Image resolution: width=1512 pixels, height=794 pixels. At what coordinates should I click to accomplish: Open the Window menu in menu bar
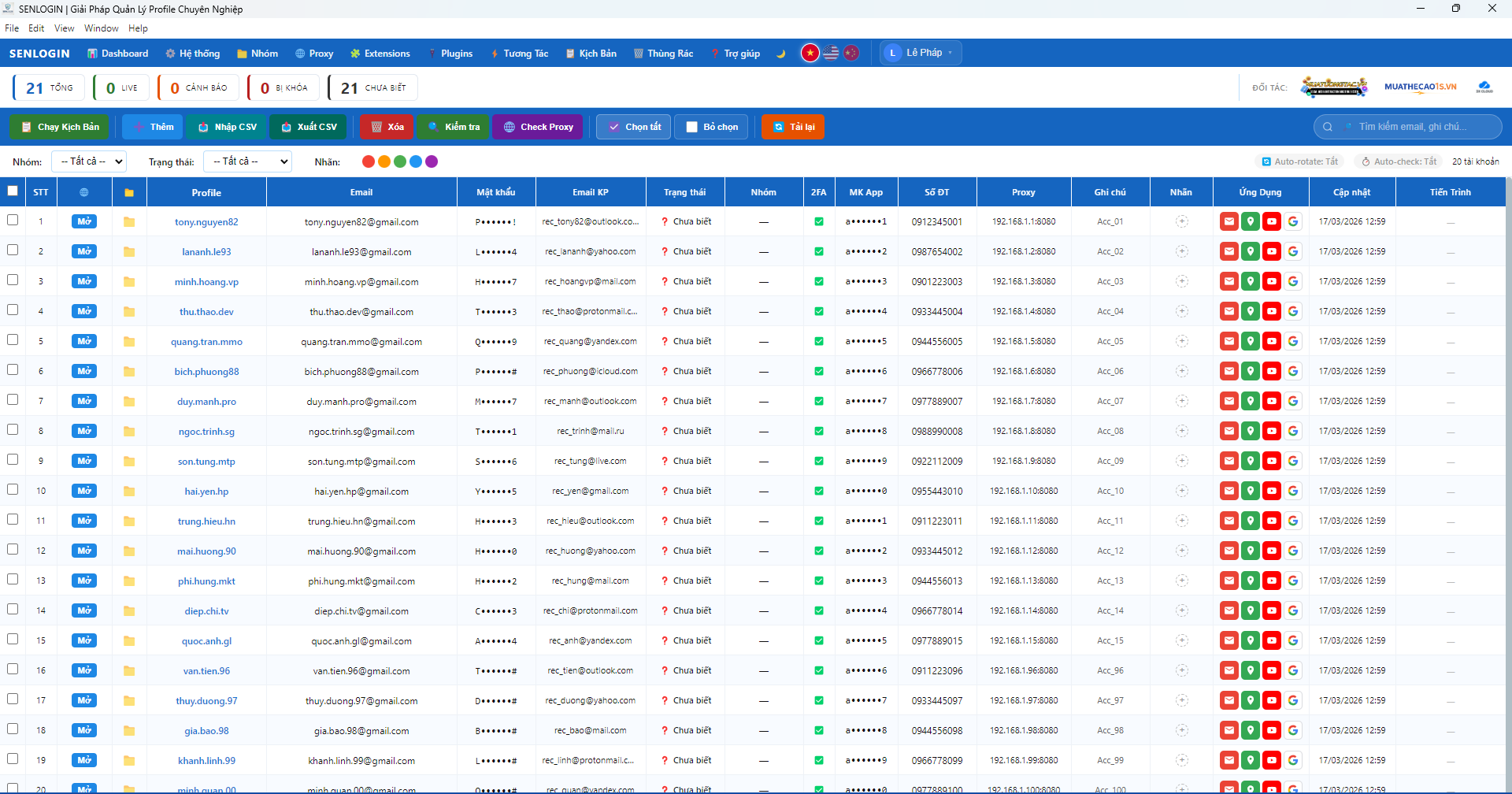tap(101, 28)
